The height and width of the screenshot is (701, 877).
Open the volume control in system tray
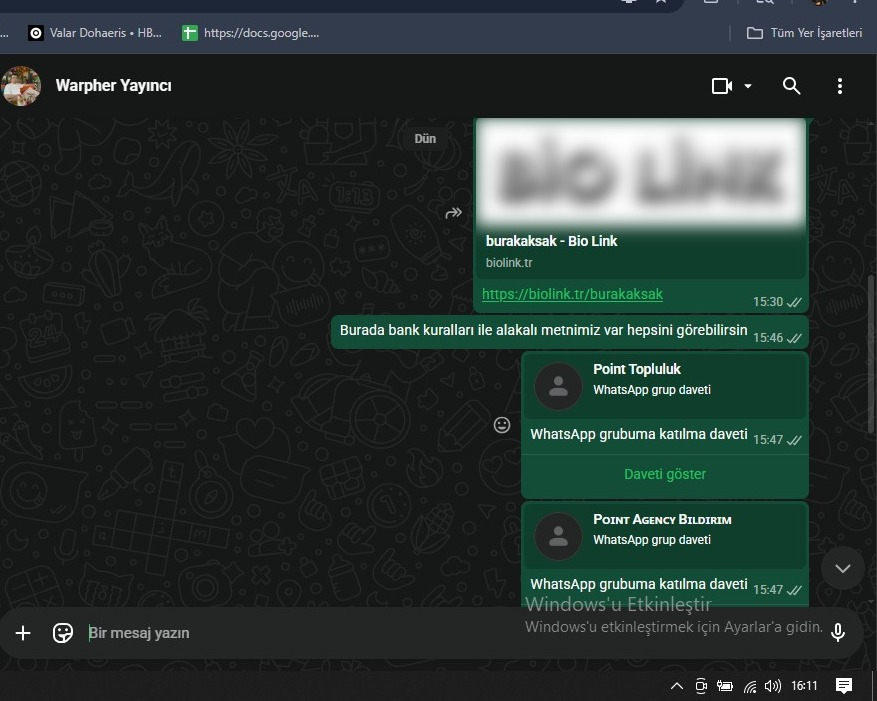(x=772, y=686)
